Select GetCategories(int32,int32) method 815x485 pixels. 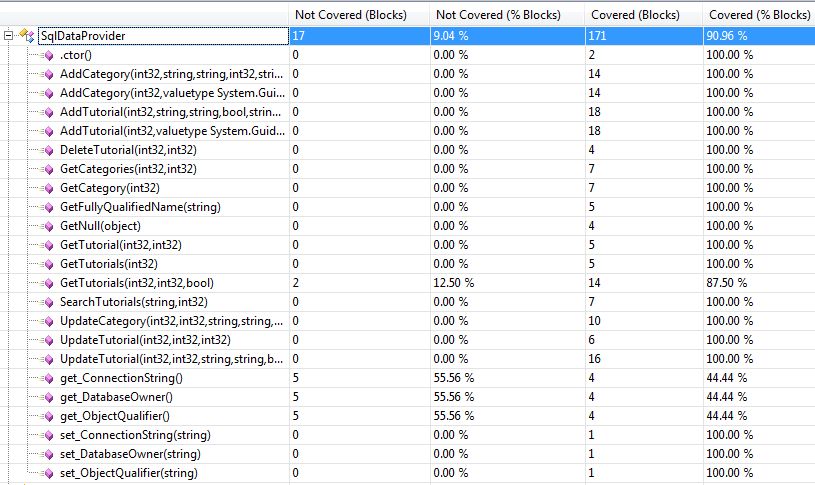pyautogui.click(x=128, y=169)
